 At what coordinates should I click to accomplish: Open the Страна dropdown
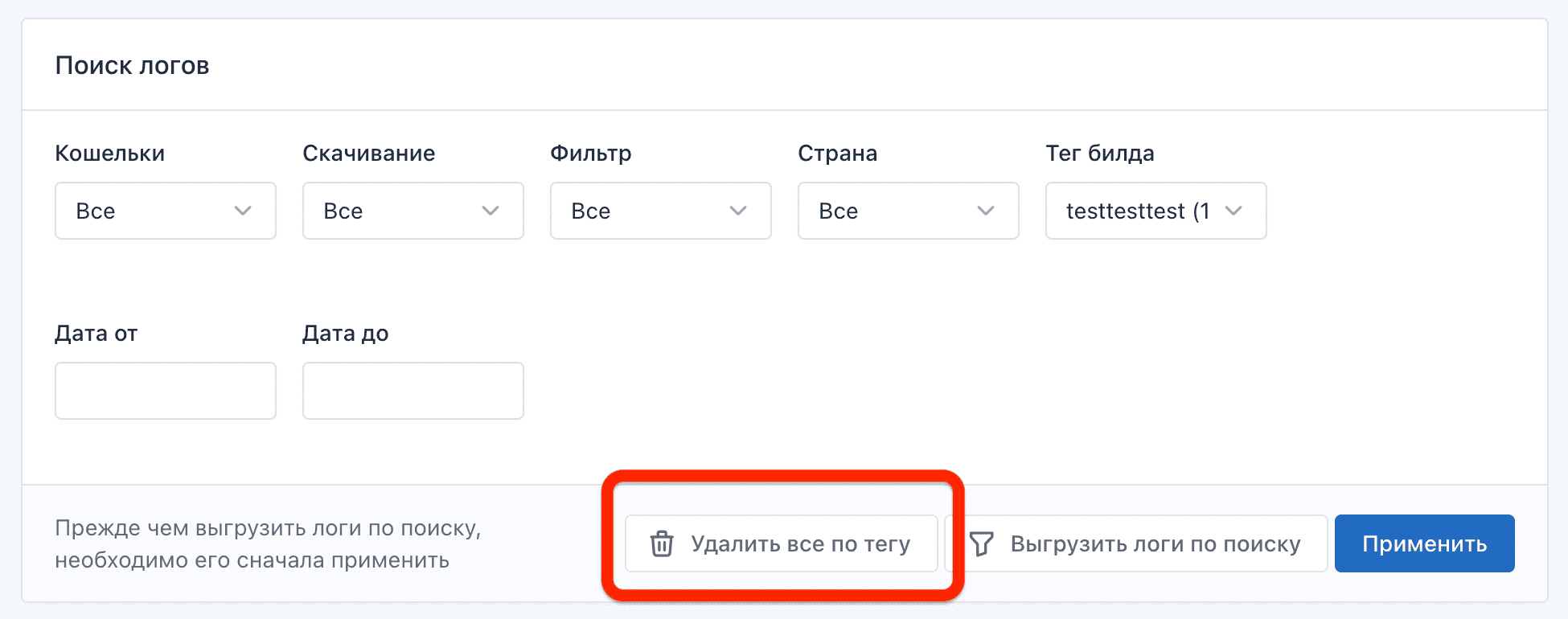(908, 211)
